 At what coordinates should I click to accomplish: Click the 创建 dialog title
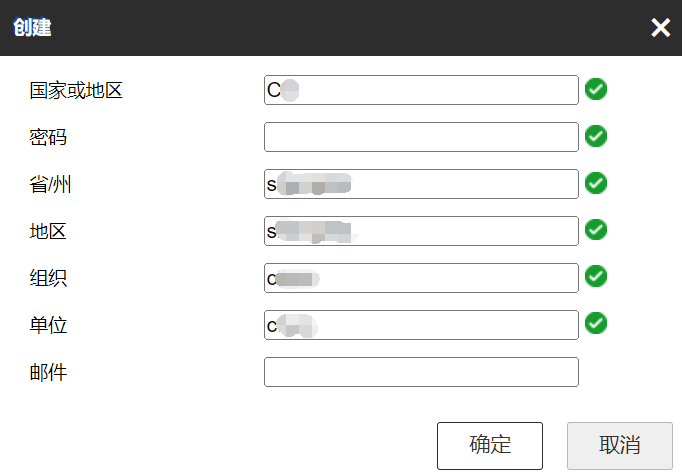coord(32,28)
